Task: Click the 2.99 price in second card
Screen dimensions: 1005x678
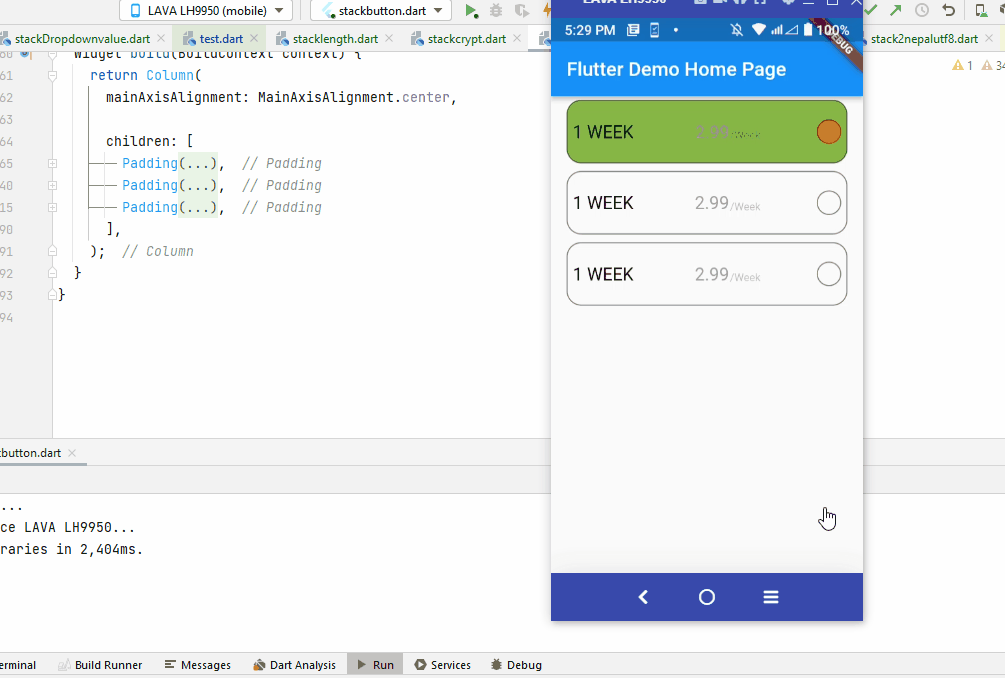Action: click(x=711, y=203)
